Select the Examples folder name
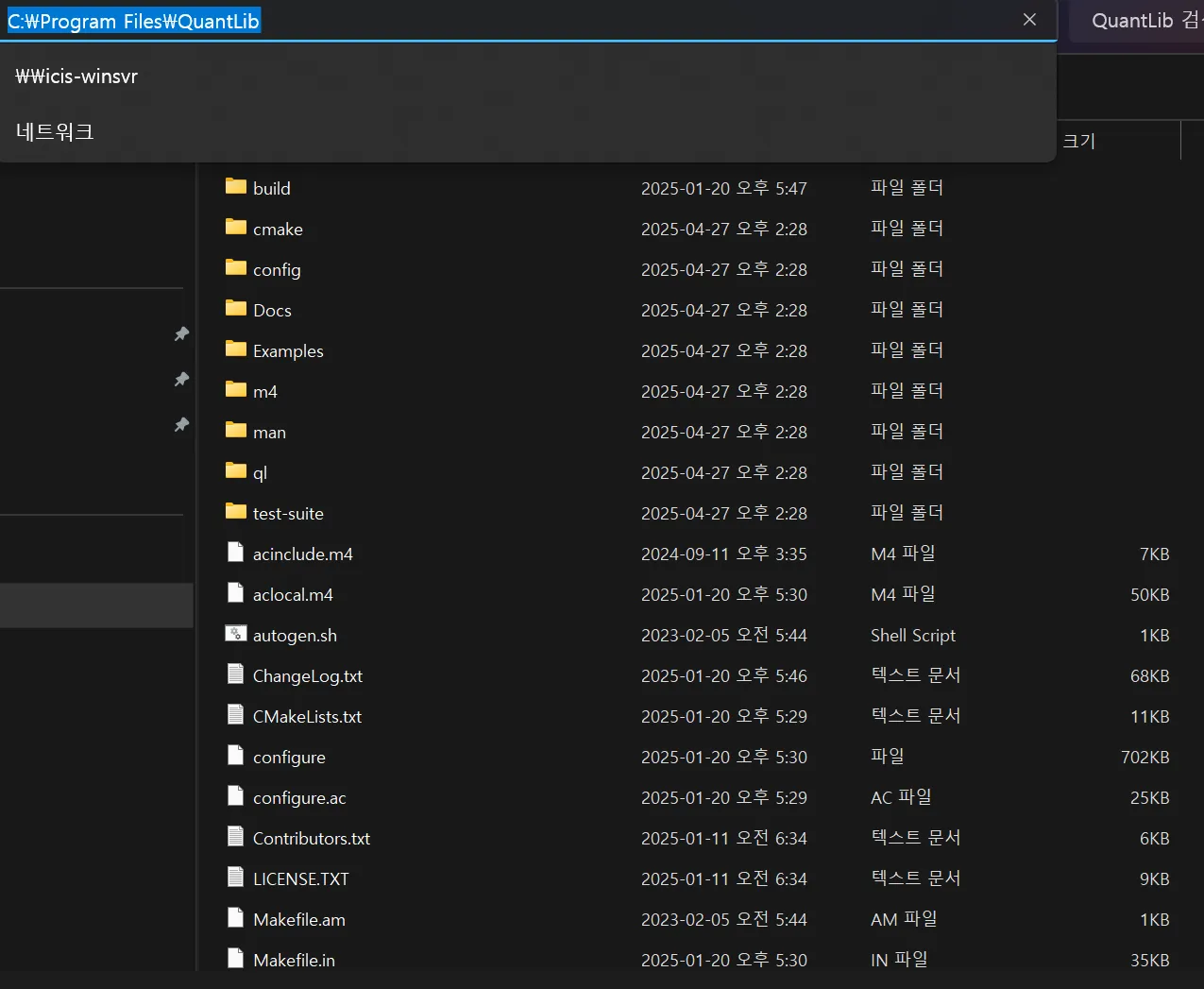 (x=288, y=350)
